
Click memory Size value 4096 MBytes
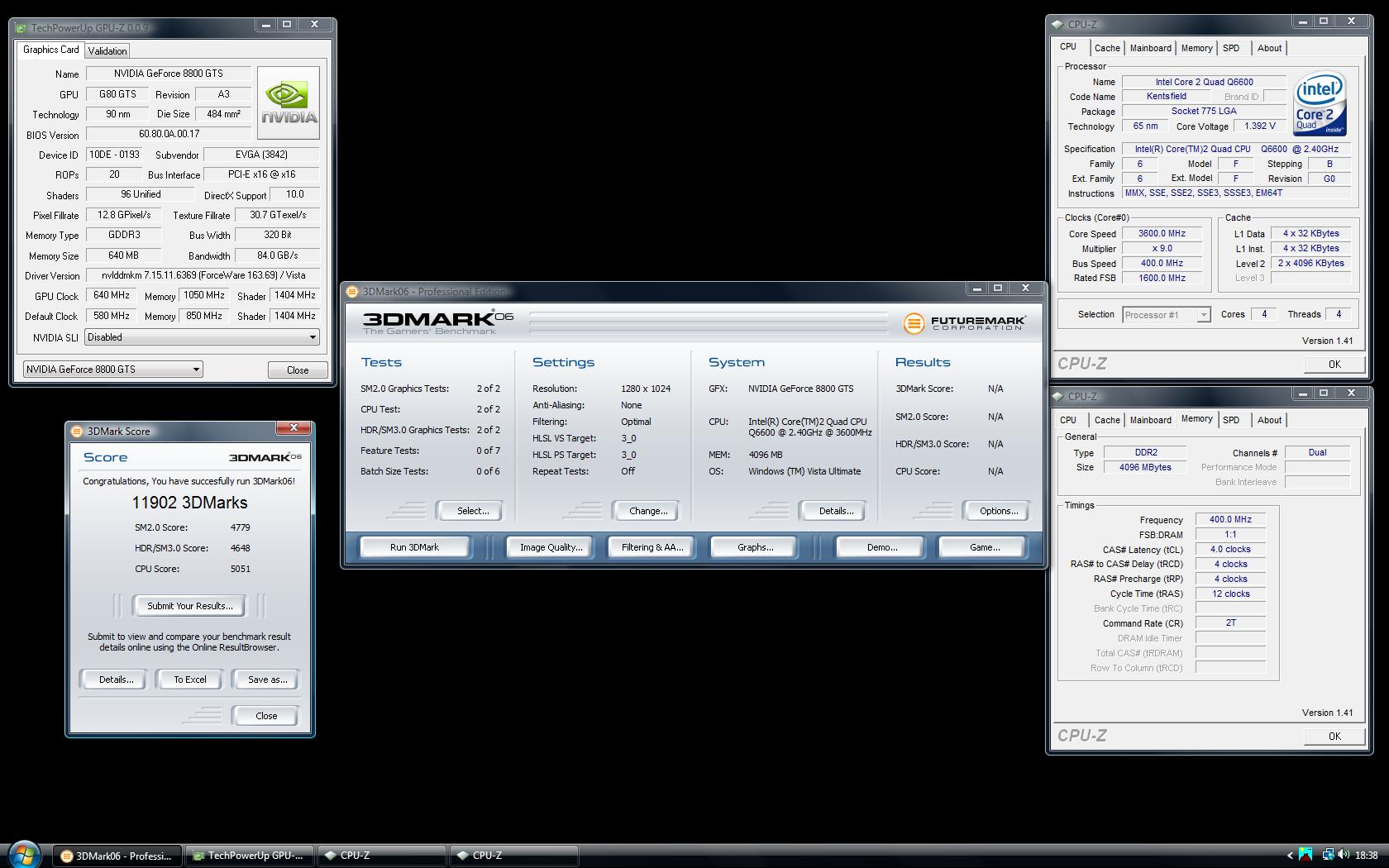tap(1145, 468)
